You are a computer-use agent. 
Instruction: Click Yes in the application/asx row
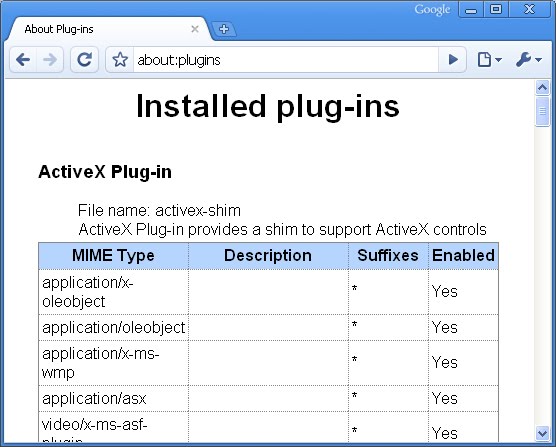tap(445, 398)
